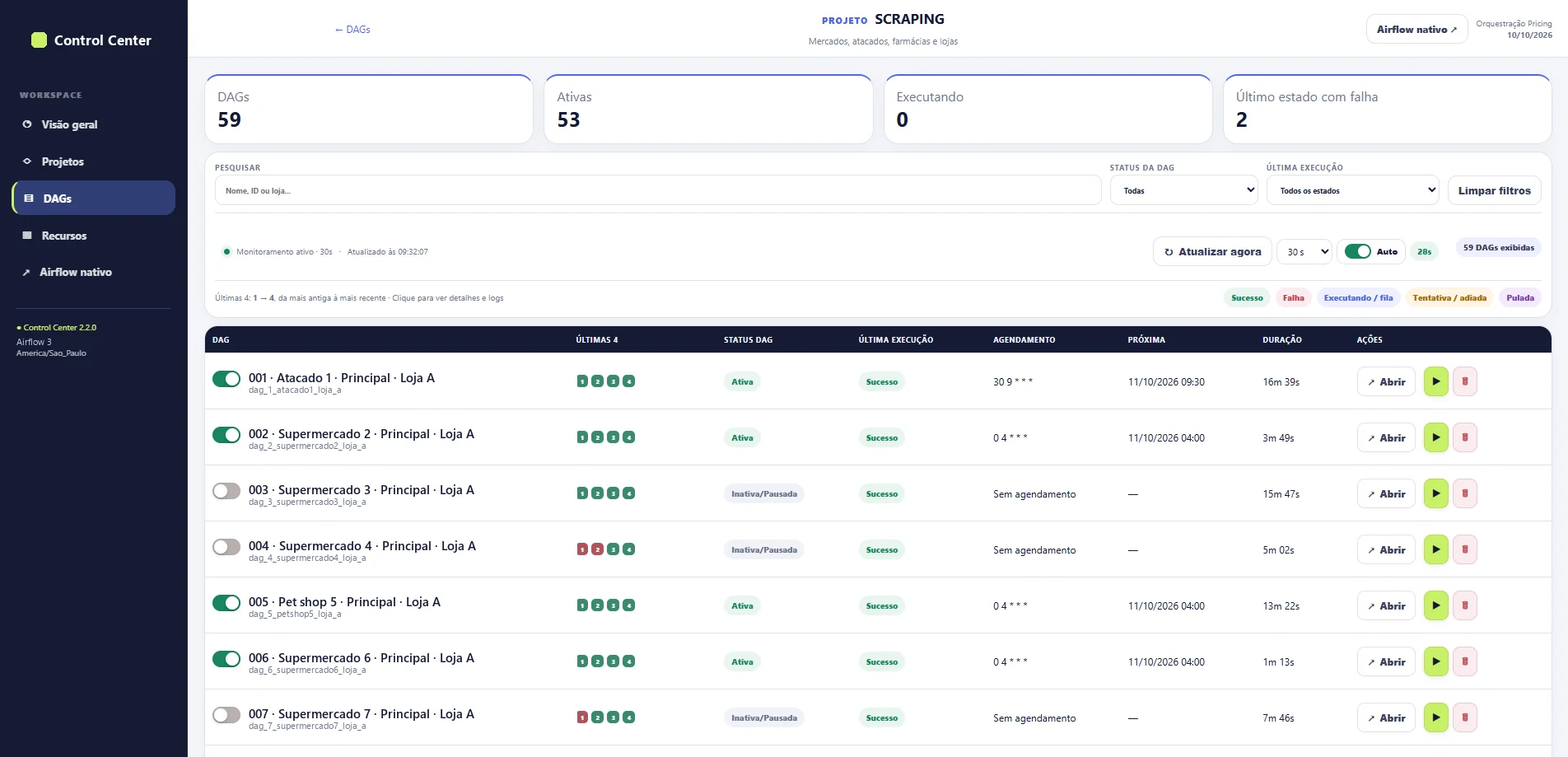Image resolution: width=1568 pixels, height=757 pixels.
Task: Delete DAG 004 Supermercado 4 trash icon
Action: pos(1464,549)
